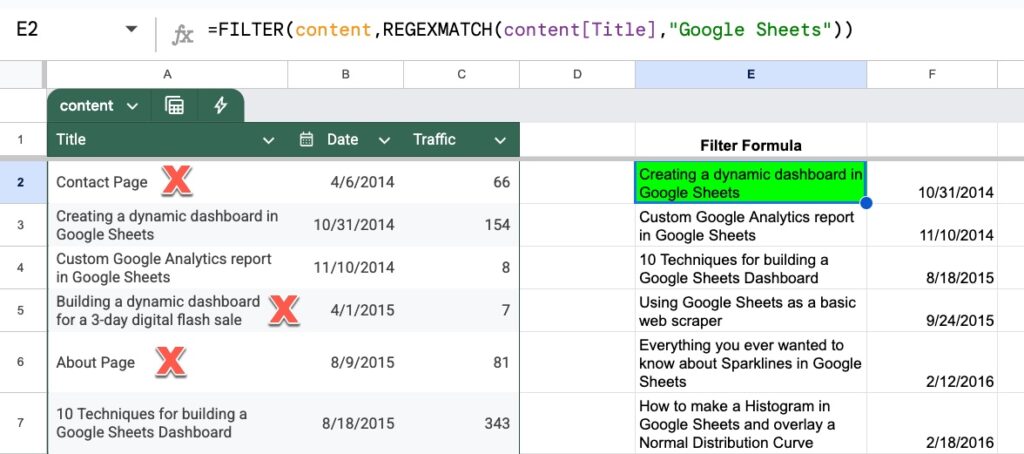Select column A header
The height and width of the screenshot is (454, 1024).
pos(167,74)
